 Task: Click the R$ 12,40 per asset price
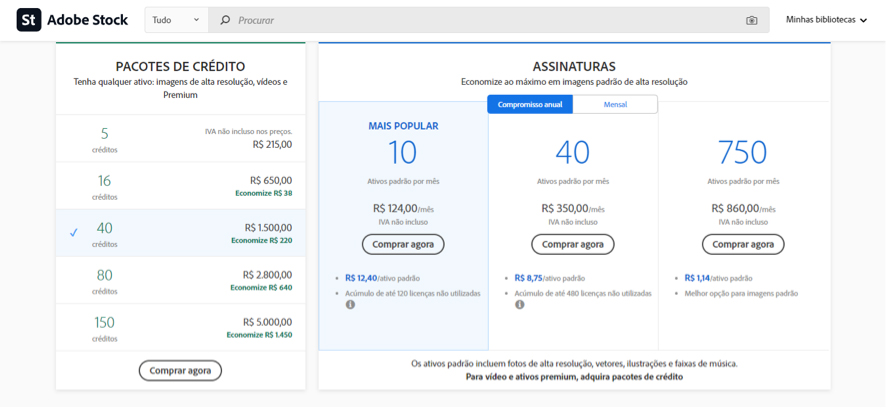pyautogui.click(x=361, y=278)
